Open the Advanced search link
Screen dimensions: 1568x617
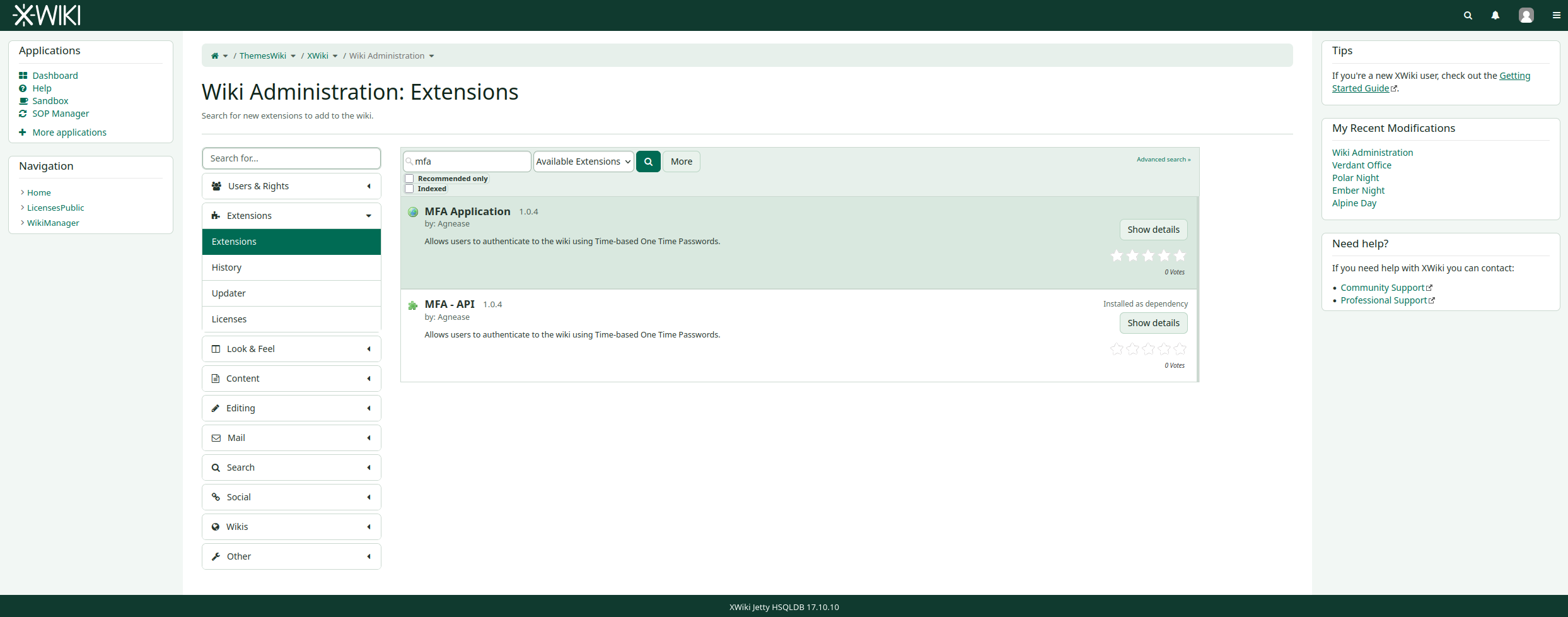click(x=1163, y=160)
